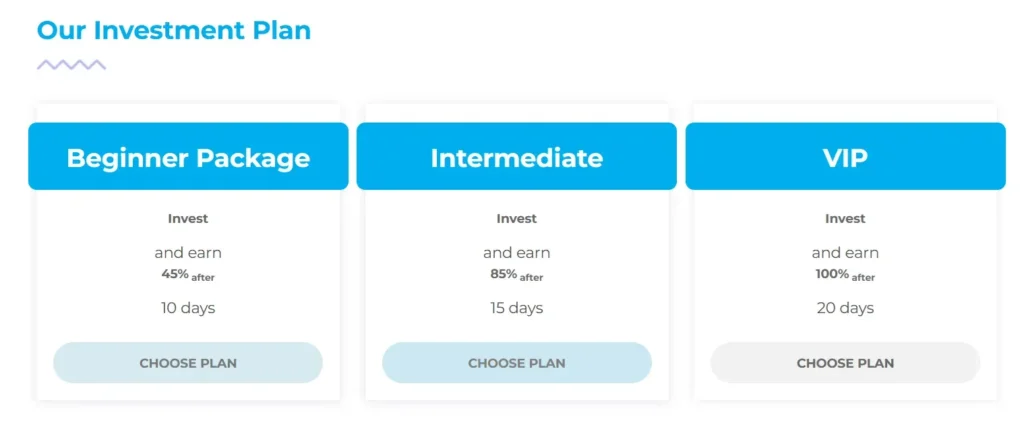The width and height of the screenshot is (1024, 433).
Task: Click the "Our Investment Plan" heading
Action: pyautogui.click(x=174, y=30)
